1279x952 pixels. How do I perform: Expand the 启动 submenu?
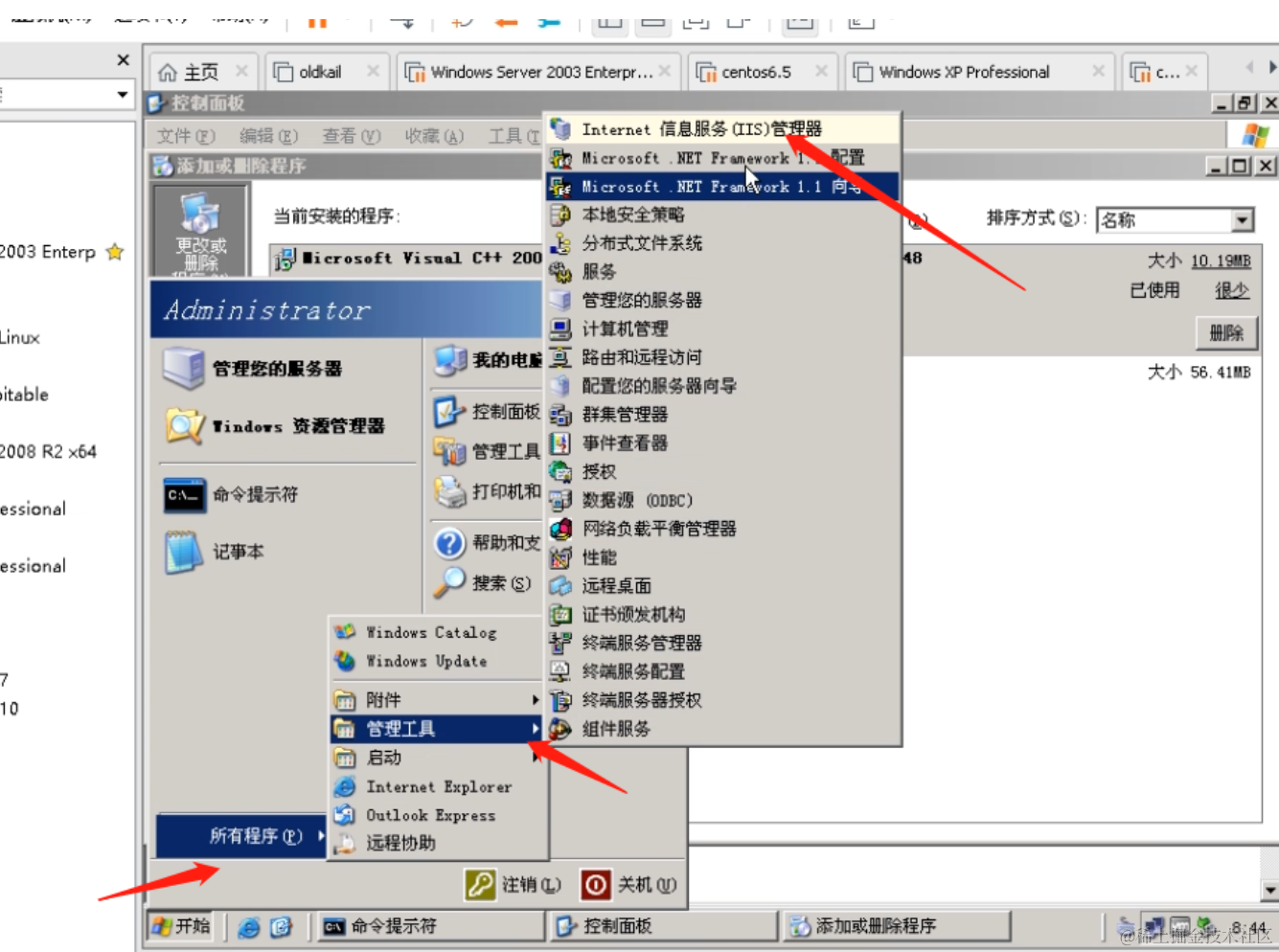438,758
